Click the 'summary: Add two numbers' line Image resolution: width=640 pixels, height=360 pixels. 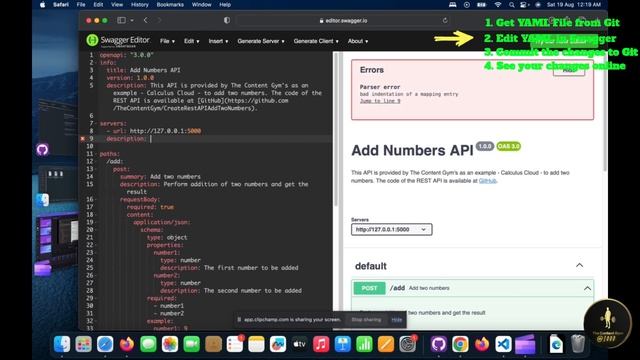160,177
